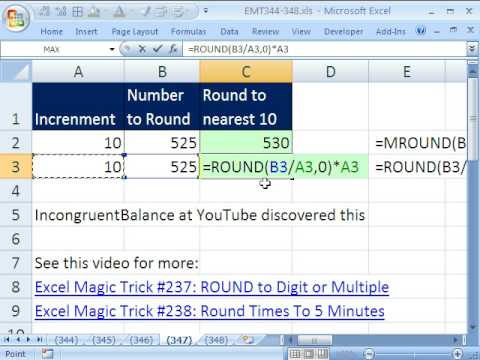Click the horizontal scrollbar right arrow

(x=455, y=340)
